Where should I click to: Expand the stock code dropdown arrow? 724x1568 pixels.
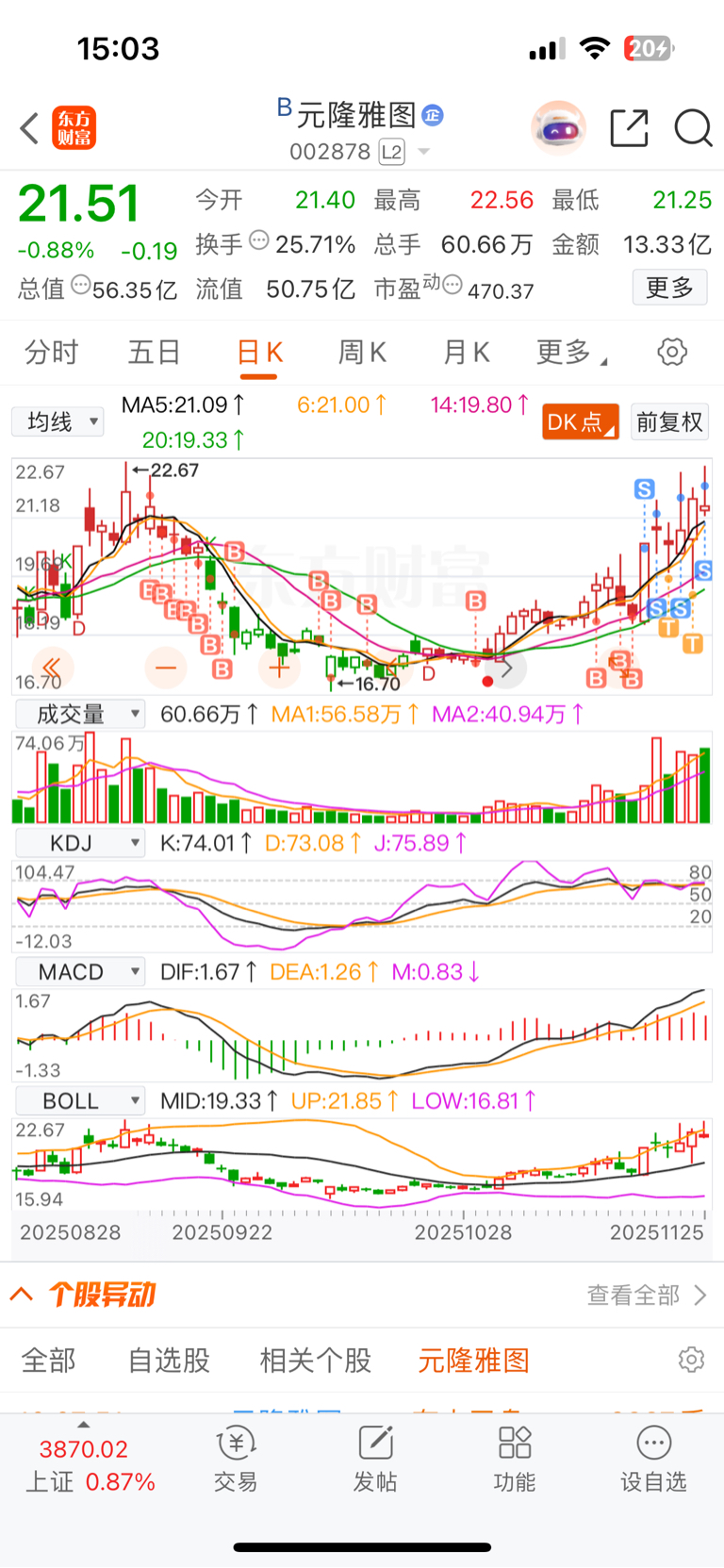(423, 152)
